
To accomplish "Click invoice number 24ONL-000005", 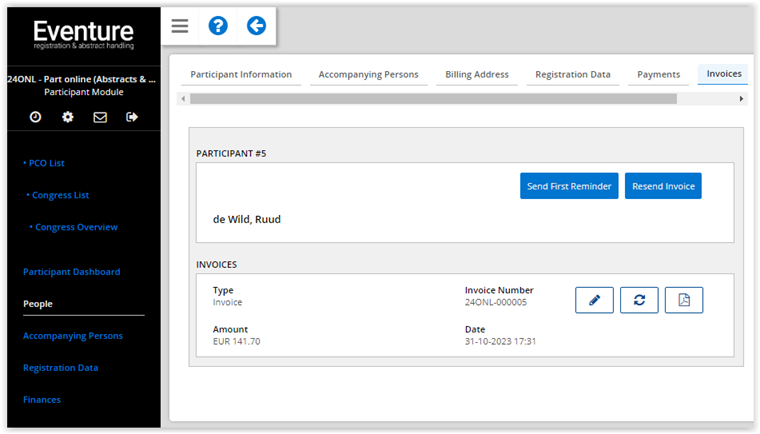I will pos(495,303).
